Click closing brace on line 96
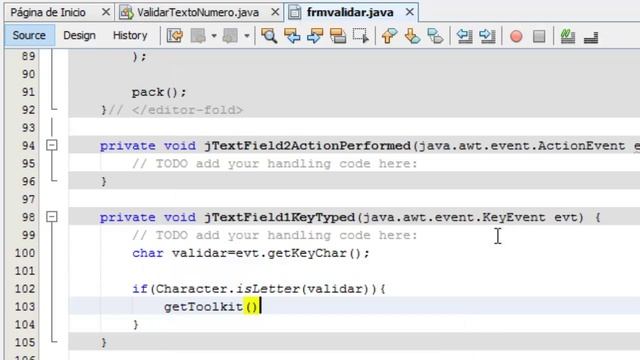This screenshot has height=360, width=640. pyautogui.click(x=104, y=181)
